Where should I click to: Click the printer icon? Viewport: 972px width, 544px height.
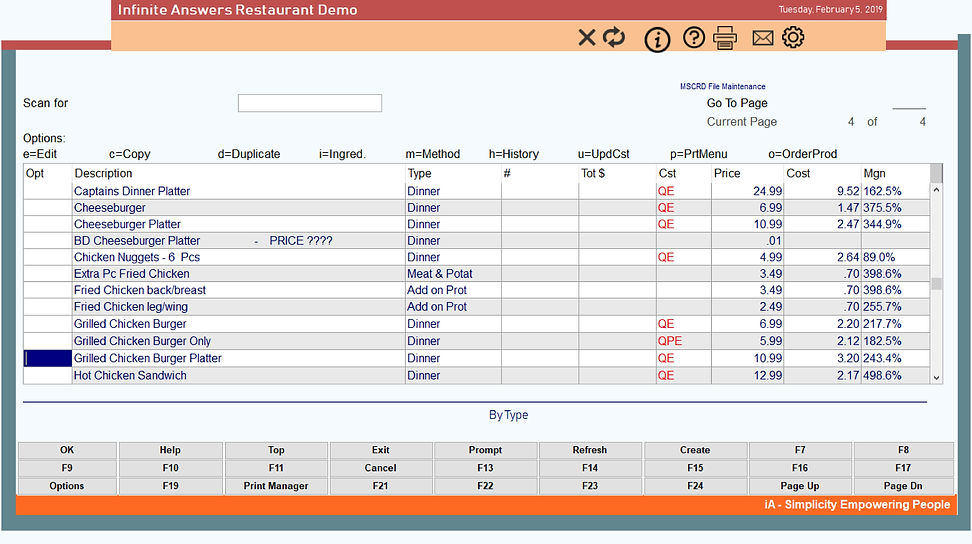click(725, 38)
